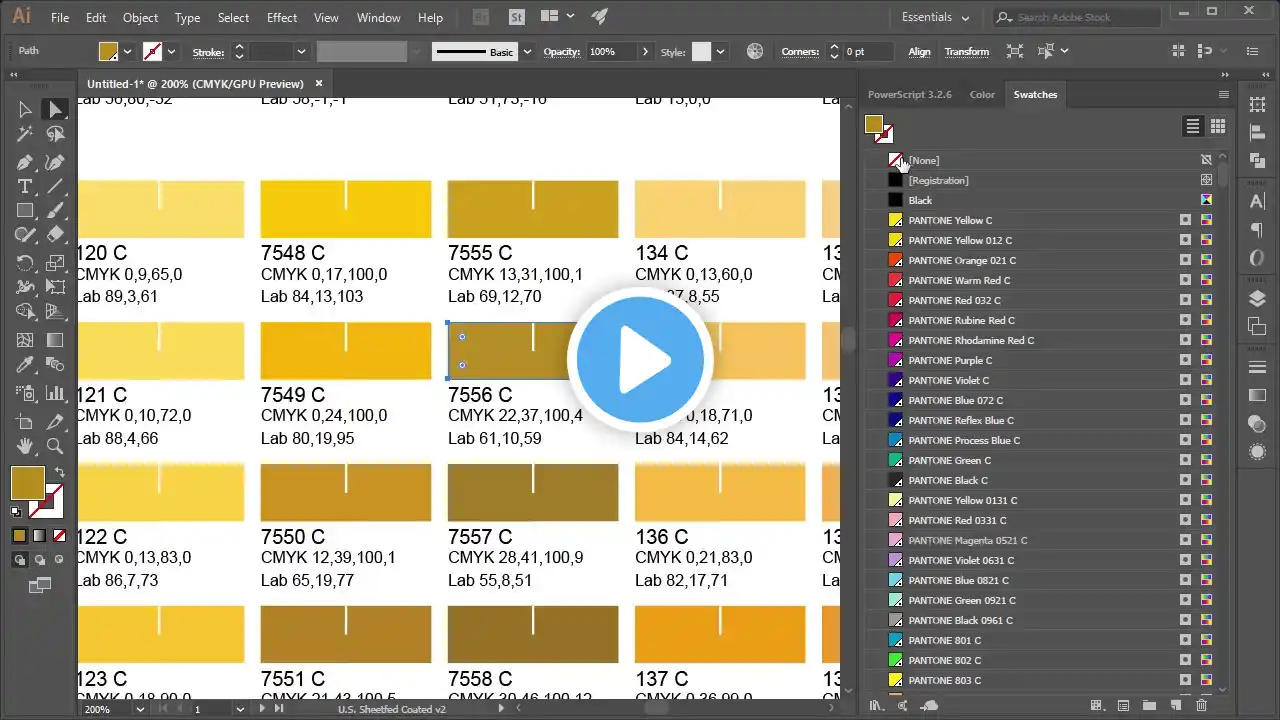Open the Effect menu
This screenshot has height=720, width=1280.
(x=281, y=17)
